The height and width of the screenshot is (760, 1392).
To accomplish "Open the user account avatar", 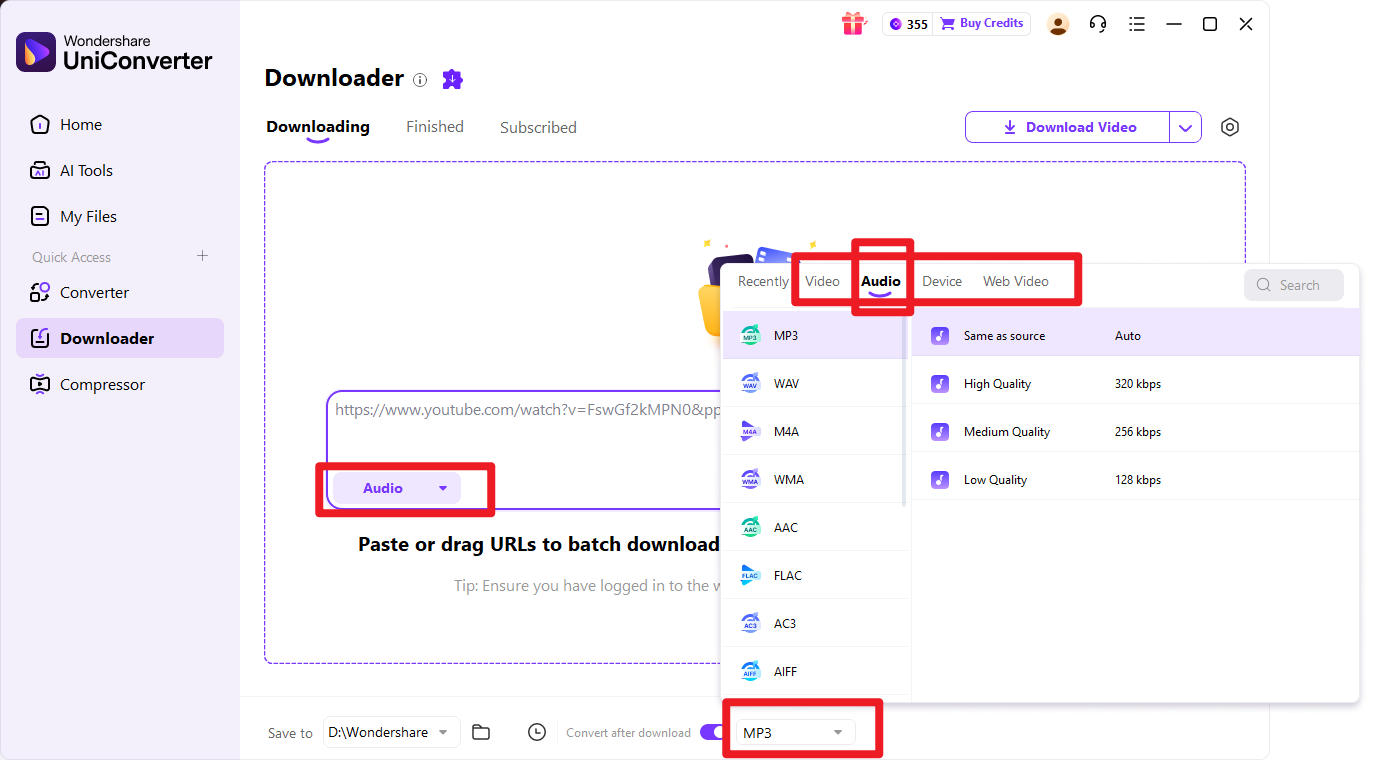I will tap(1058, 24).
